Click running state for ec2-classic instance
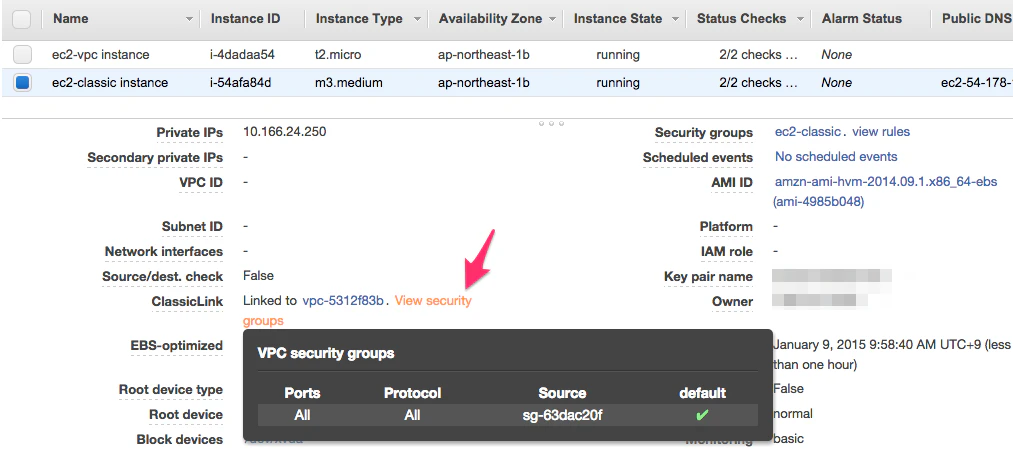The width and height of the screenshot is (1013, 453). coord(618,83)
